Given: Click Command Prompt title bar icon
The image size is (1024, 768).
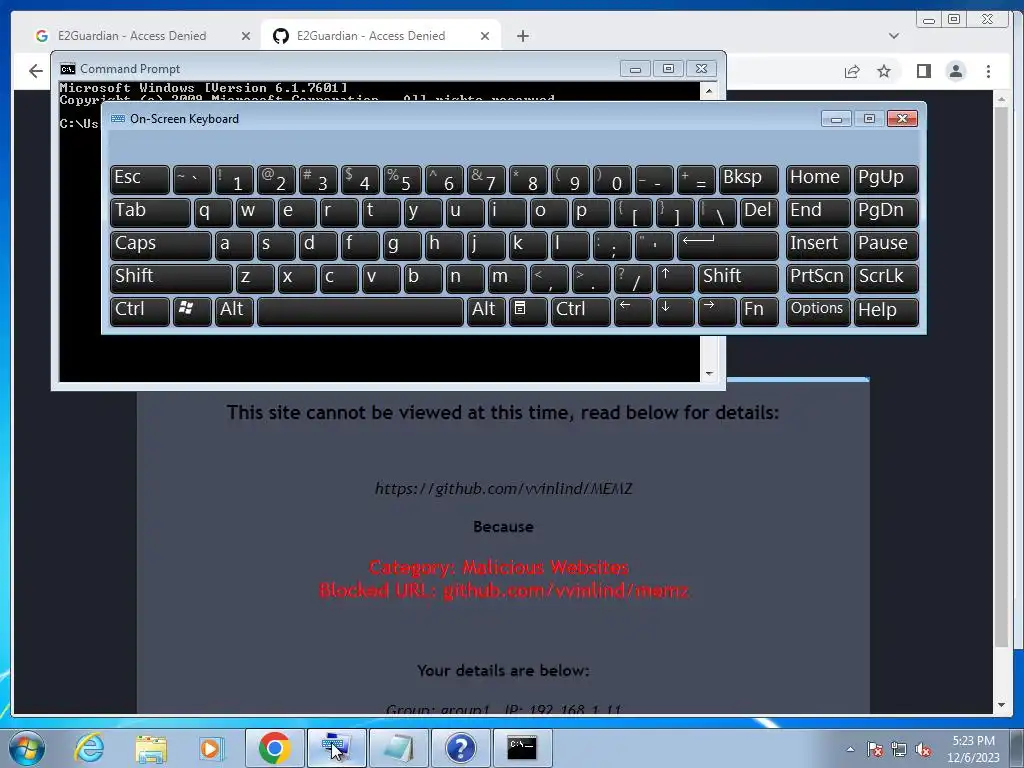Looking at the screenshot, I should click(67, 69).
